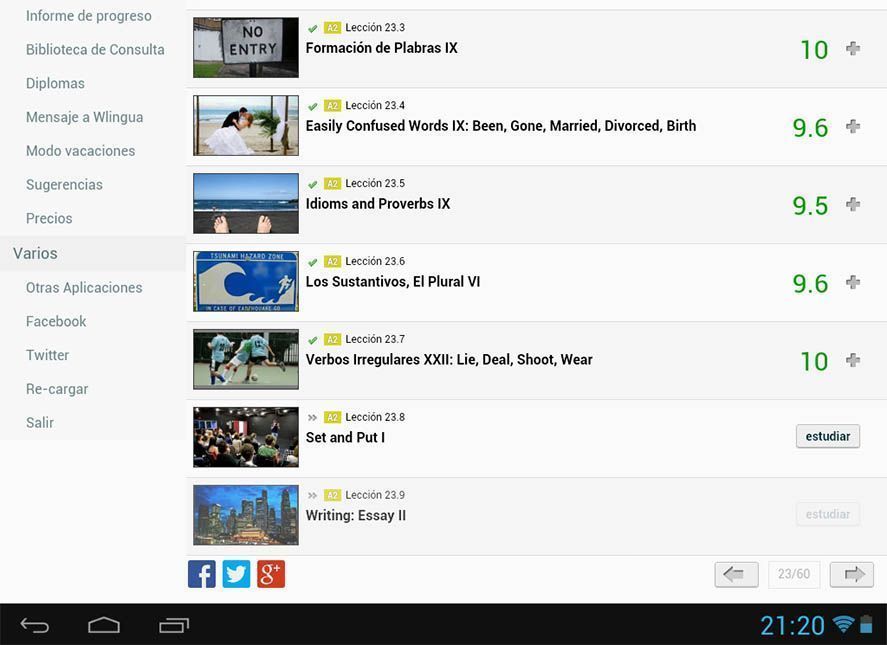Open Otras Aplicaciones link

[84, 288]
